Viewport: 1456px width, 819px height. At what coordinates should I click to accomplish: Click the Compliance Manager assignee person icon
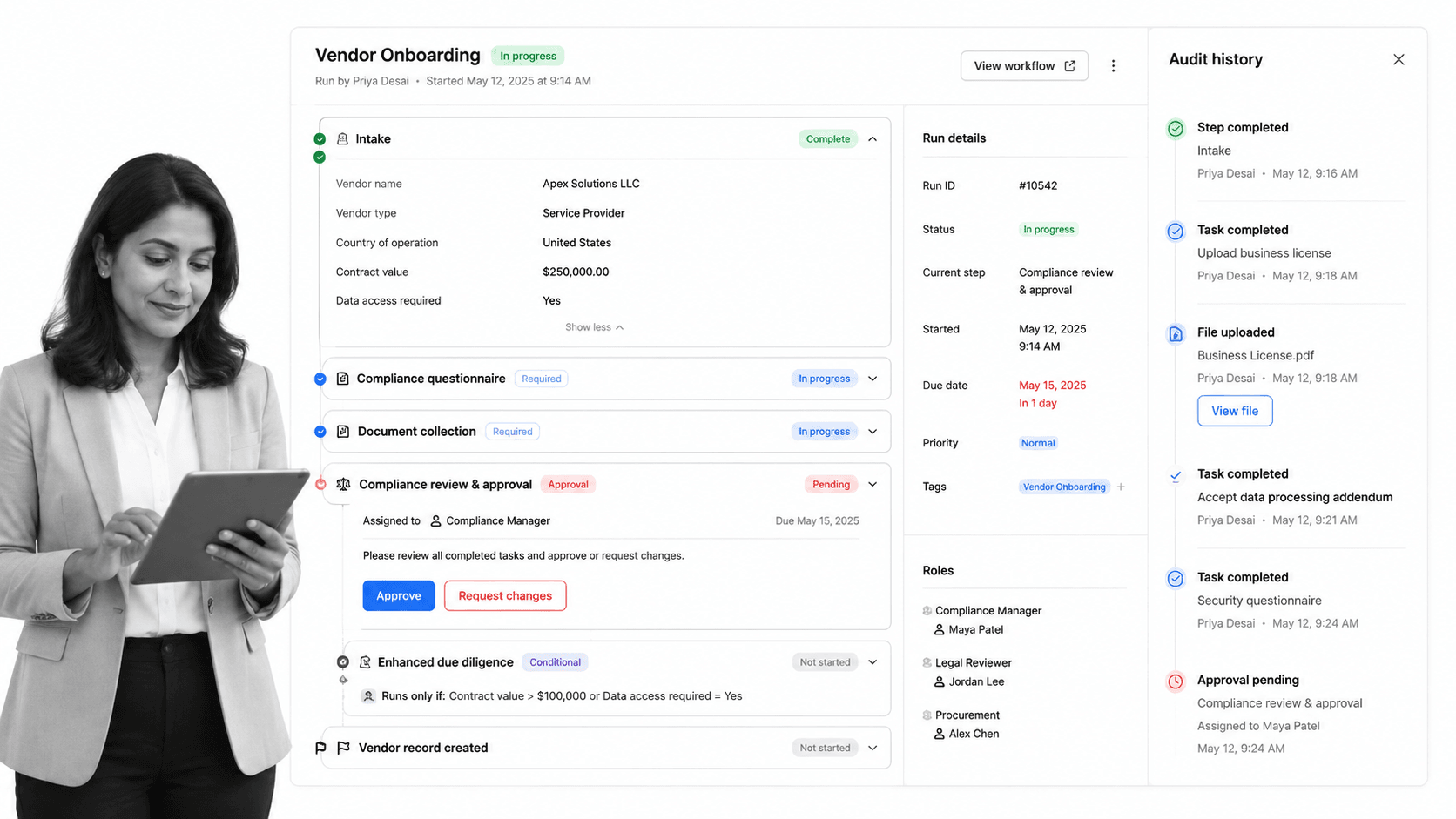(x=436, y=520)
